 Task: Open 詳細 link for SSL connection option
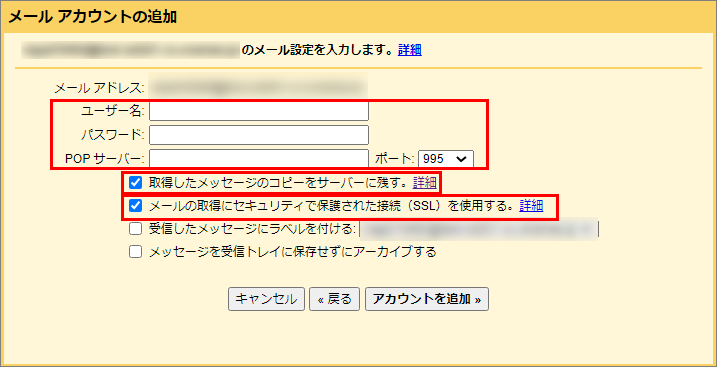[531, 206]
